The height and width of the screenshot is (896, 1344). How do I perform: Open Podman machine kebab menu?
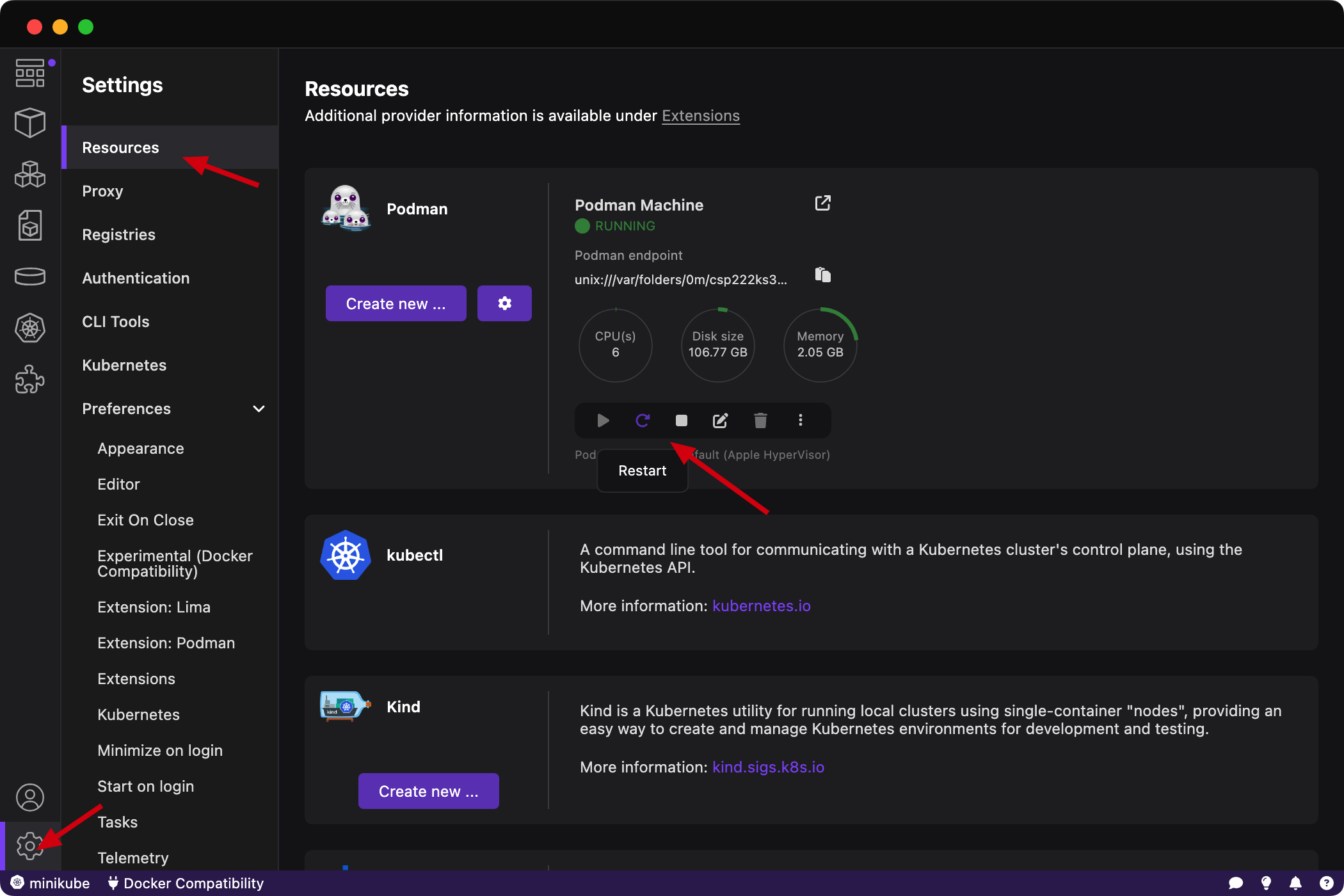coord(800,420)
